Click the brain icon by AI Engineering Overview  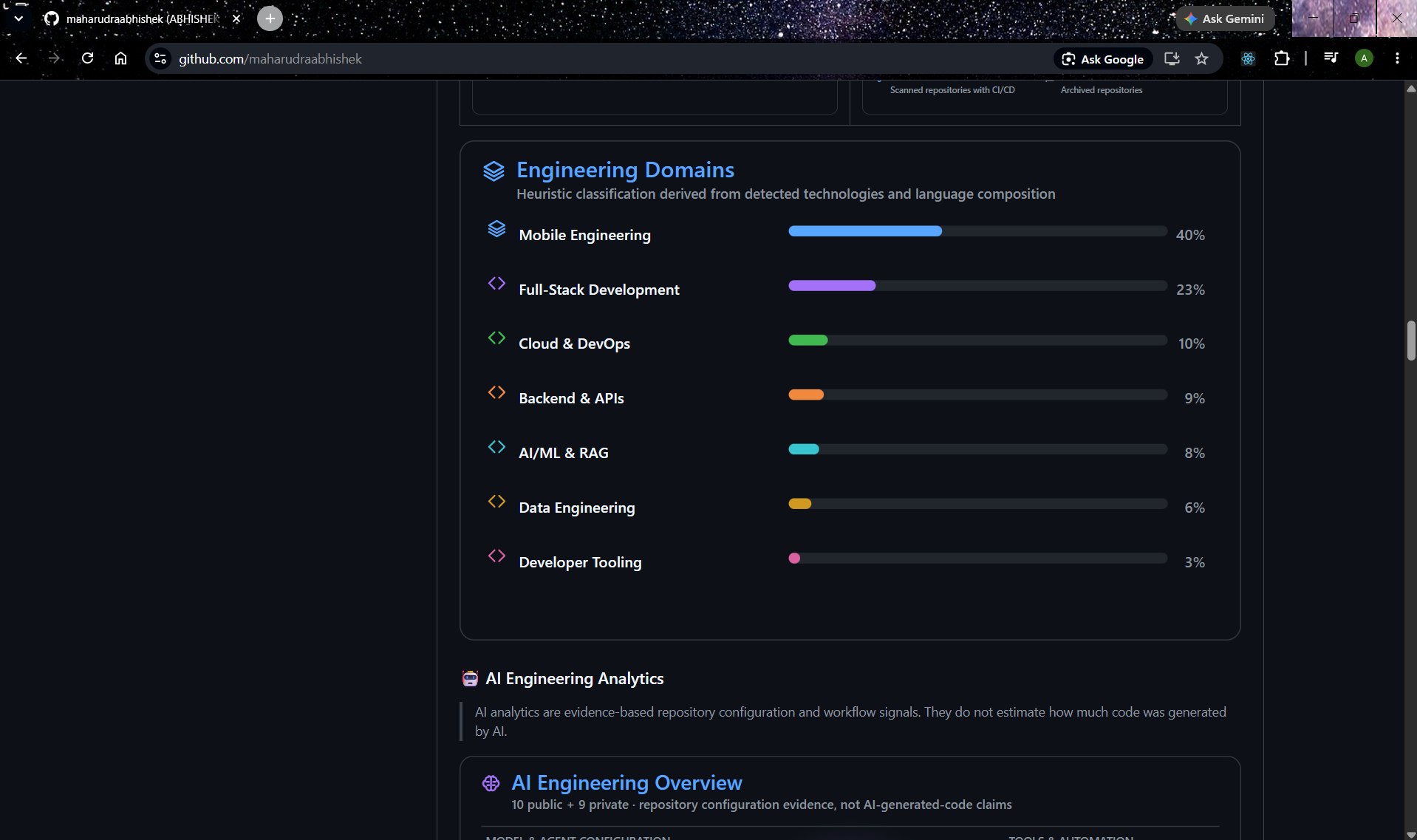pos(491,783)
